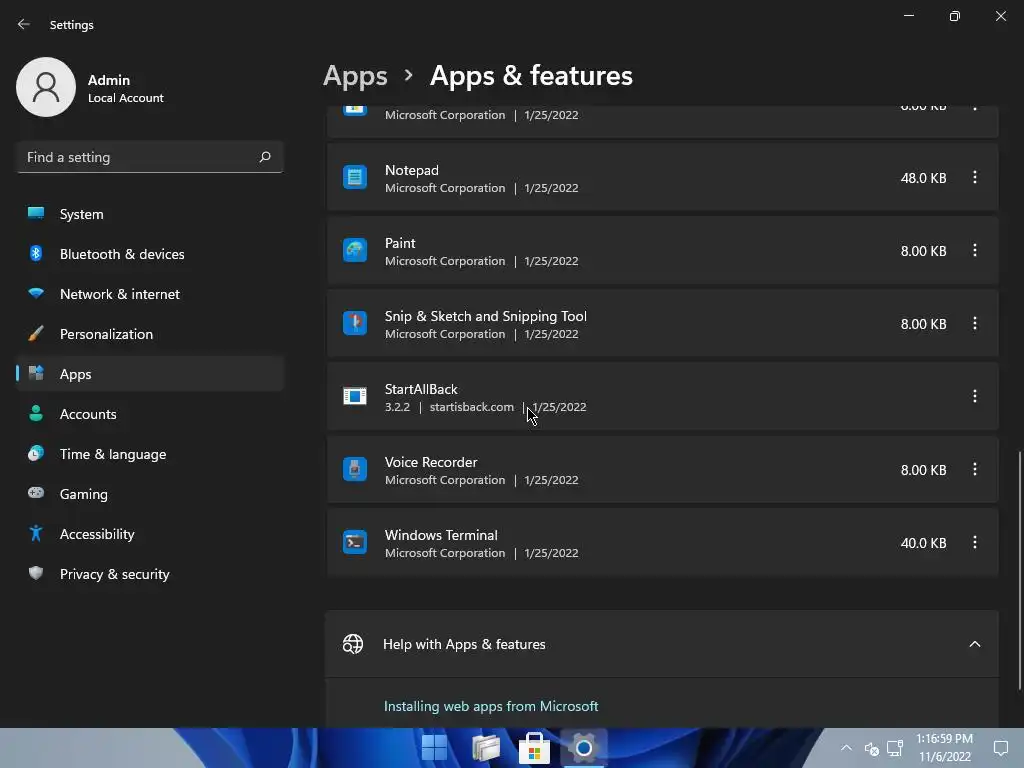Image resolution: width=1024 pixels, height=768 pixels.
Task: Open Paint's three-dot options menu
Action: click(974, 250)
